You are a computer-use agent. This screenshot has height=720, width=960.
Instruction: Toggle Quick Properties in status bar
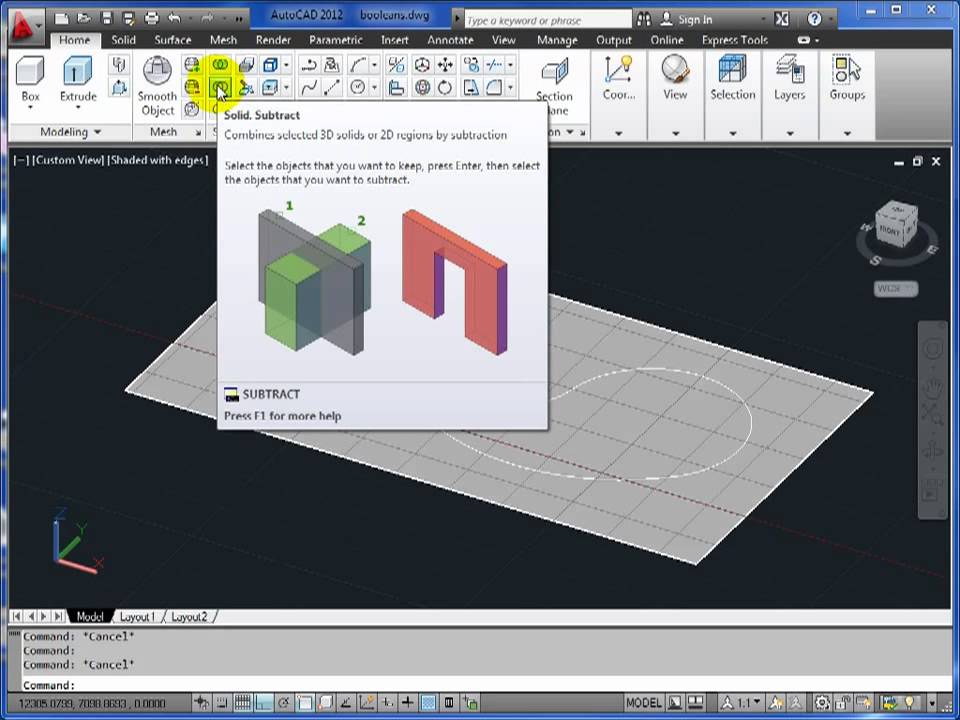point(449,702)
